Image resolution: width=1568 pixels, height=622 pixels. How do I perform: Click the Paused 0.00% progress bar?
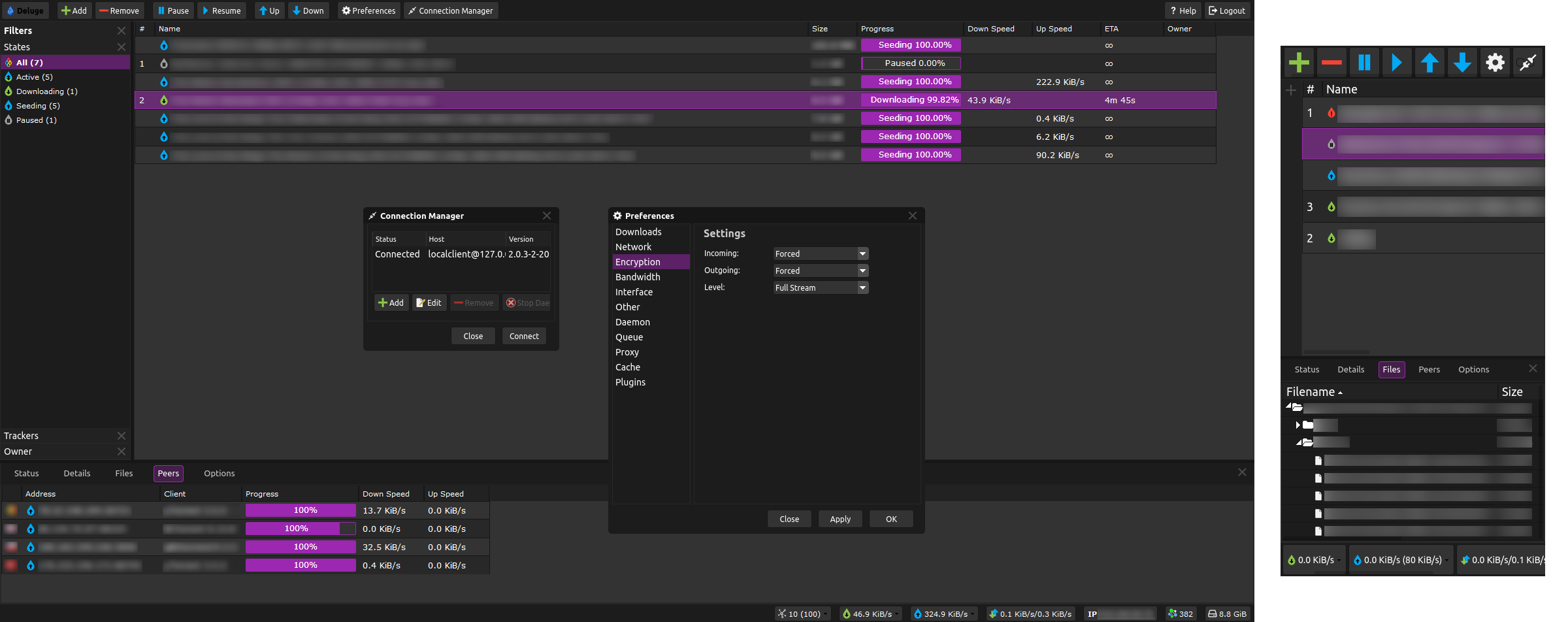[x=911, y=63]
